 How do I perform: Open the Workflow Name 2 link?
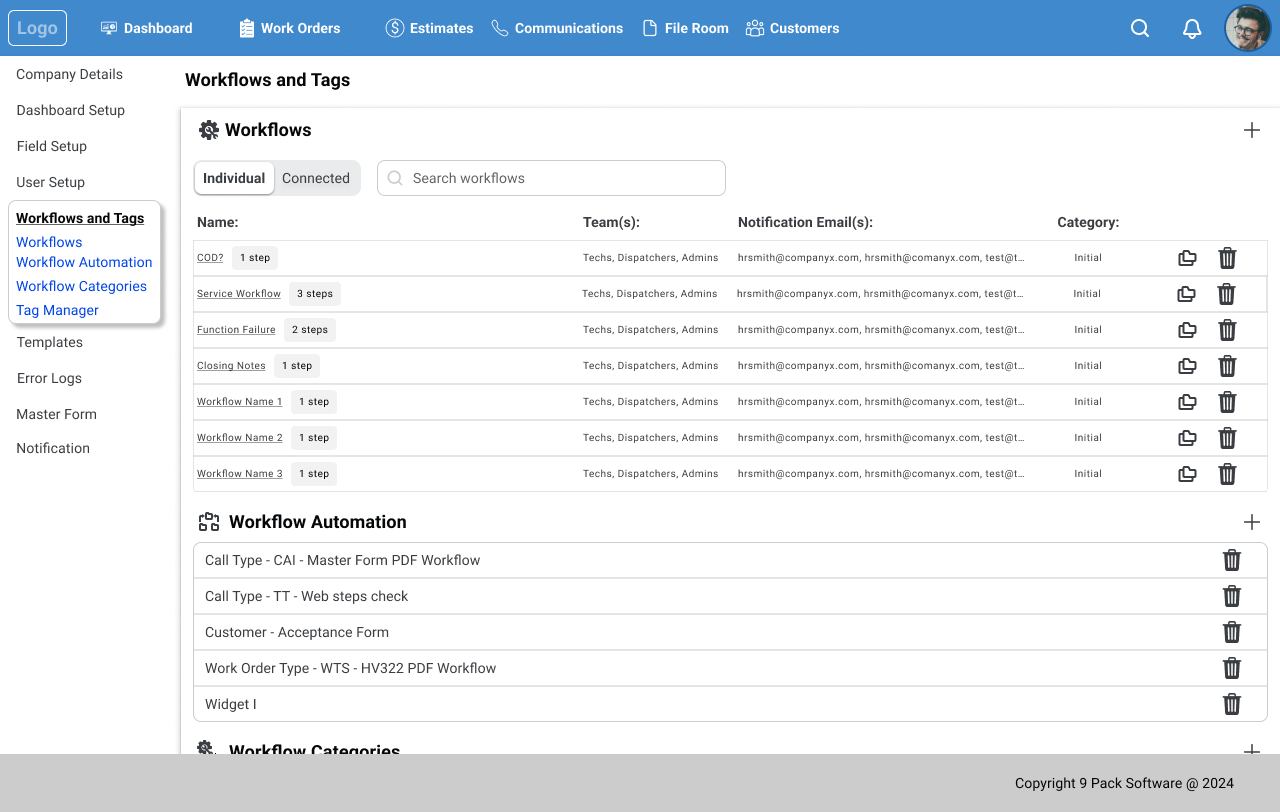pos(239,438)
